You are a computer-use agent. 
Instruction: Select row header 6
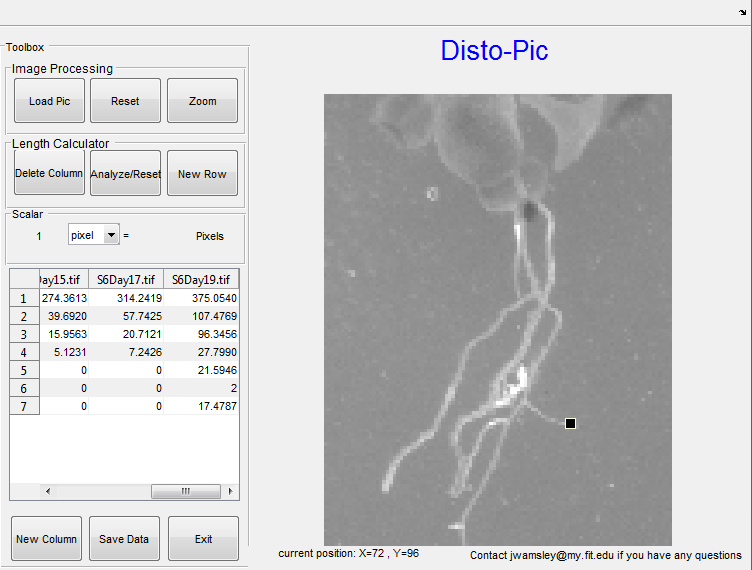coord(24,388)
